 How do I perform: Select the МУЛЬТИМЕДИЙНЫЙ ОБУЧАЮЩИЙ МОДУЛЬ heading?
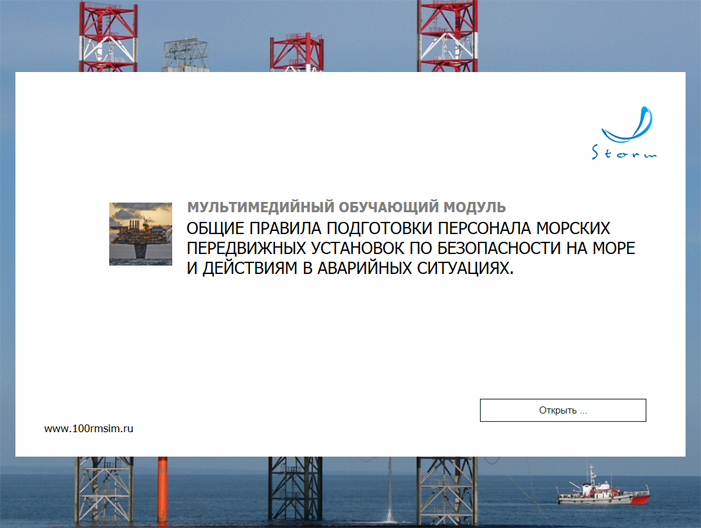point(346,207)
